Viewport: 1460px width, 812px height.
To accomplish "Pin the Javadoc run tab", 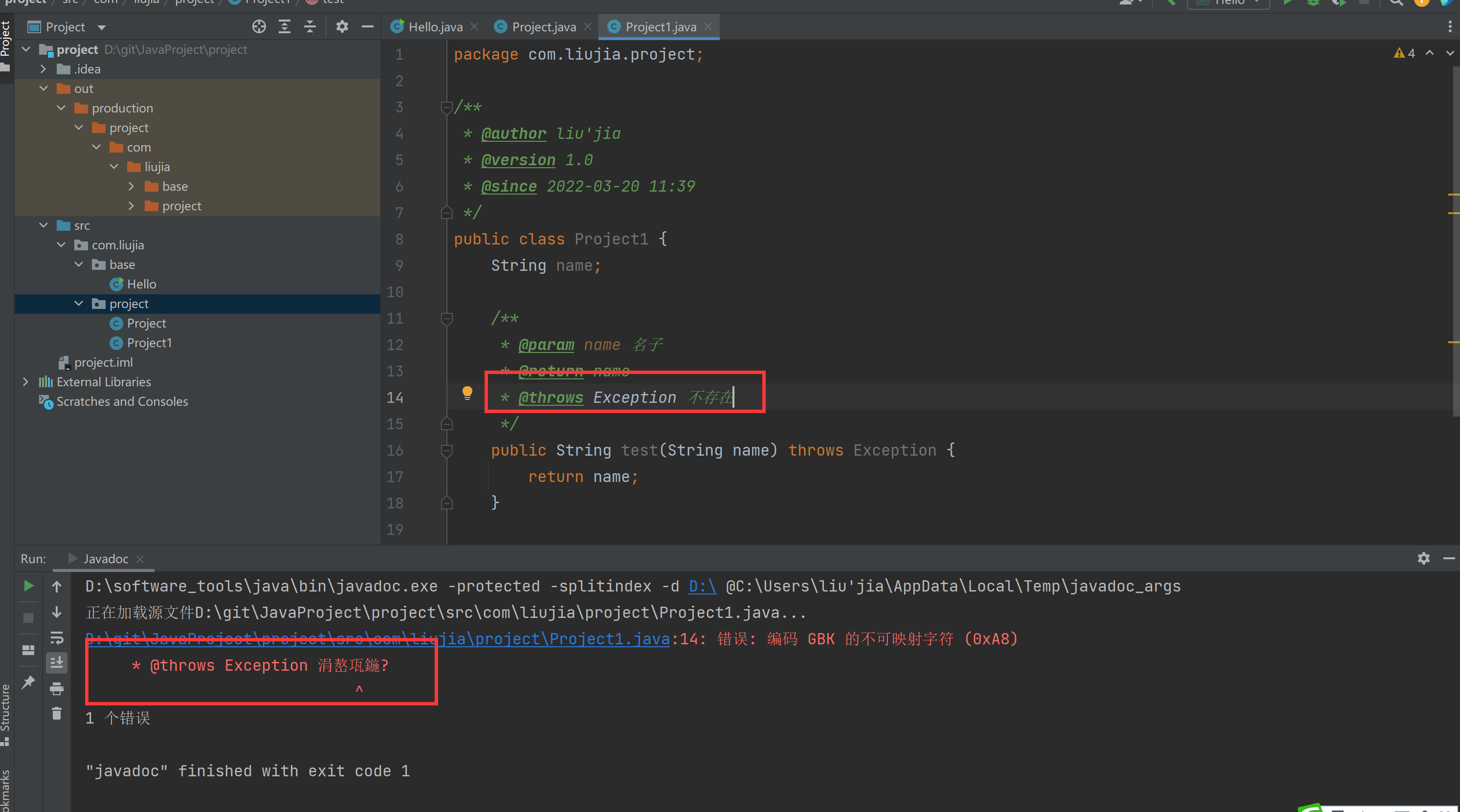I will click(28, 681).
